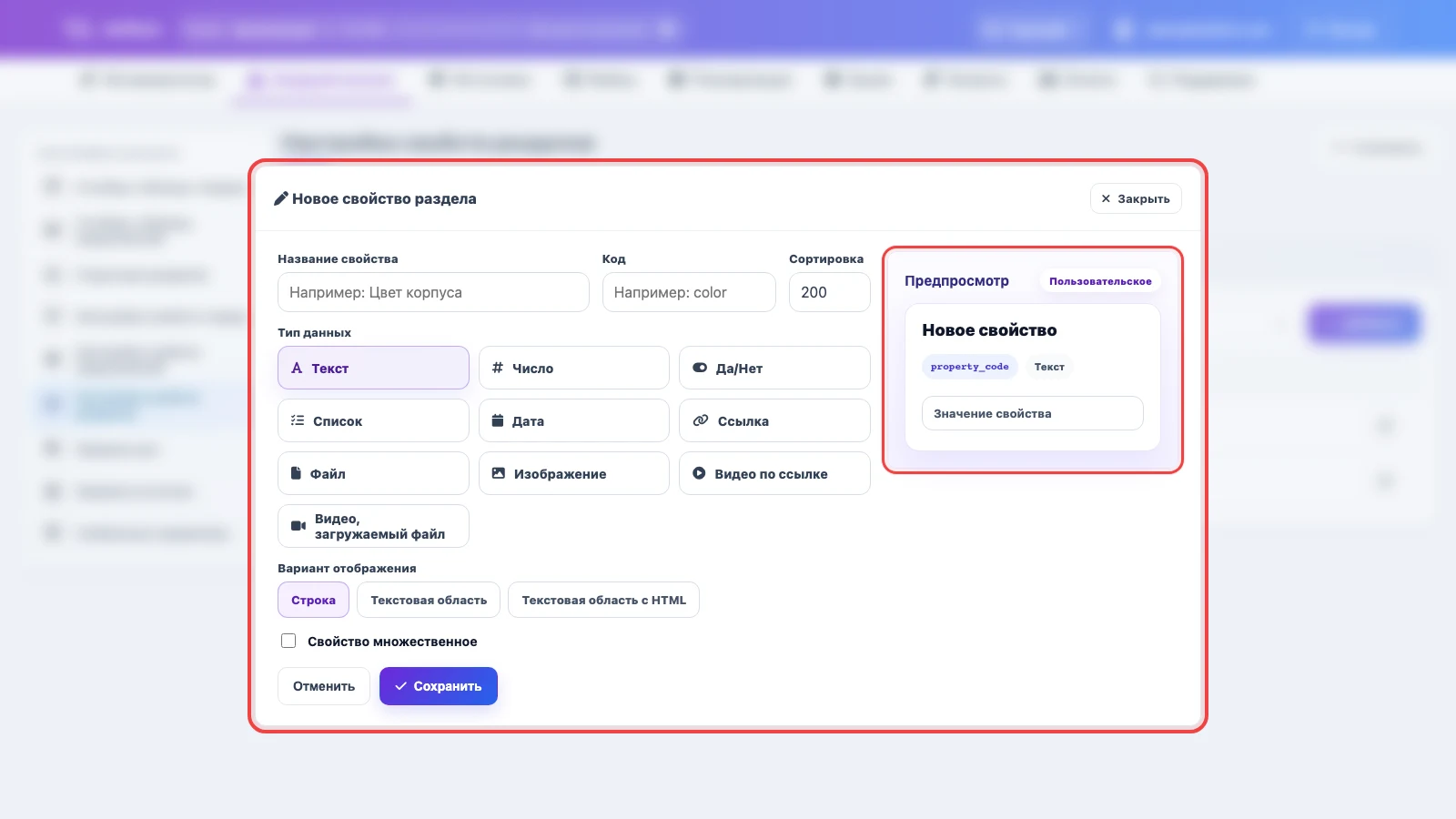Pick the Да/Нет toggle icon
This screenshot has height=819, width=1456.
coord(700,368)
